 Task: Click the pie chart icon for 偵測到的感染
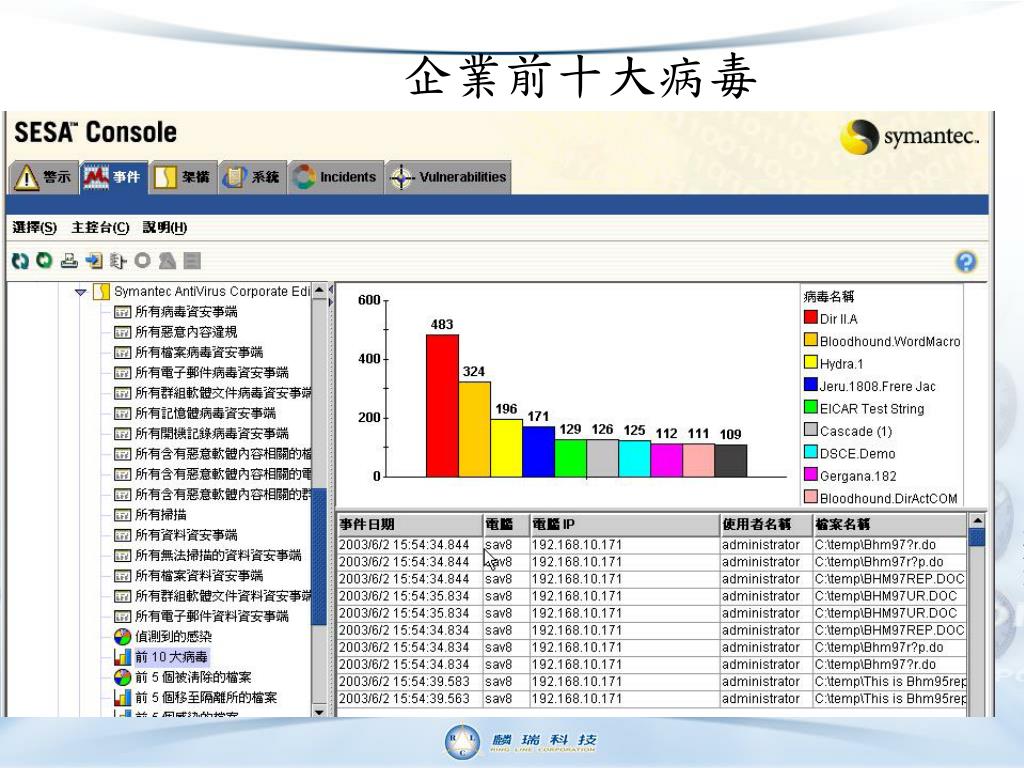pos(122,637)
